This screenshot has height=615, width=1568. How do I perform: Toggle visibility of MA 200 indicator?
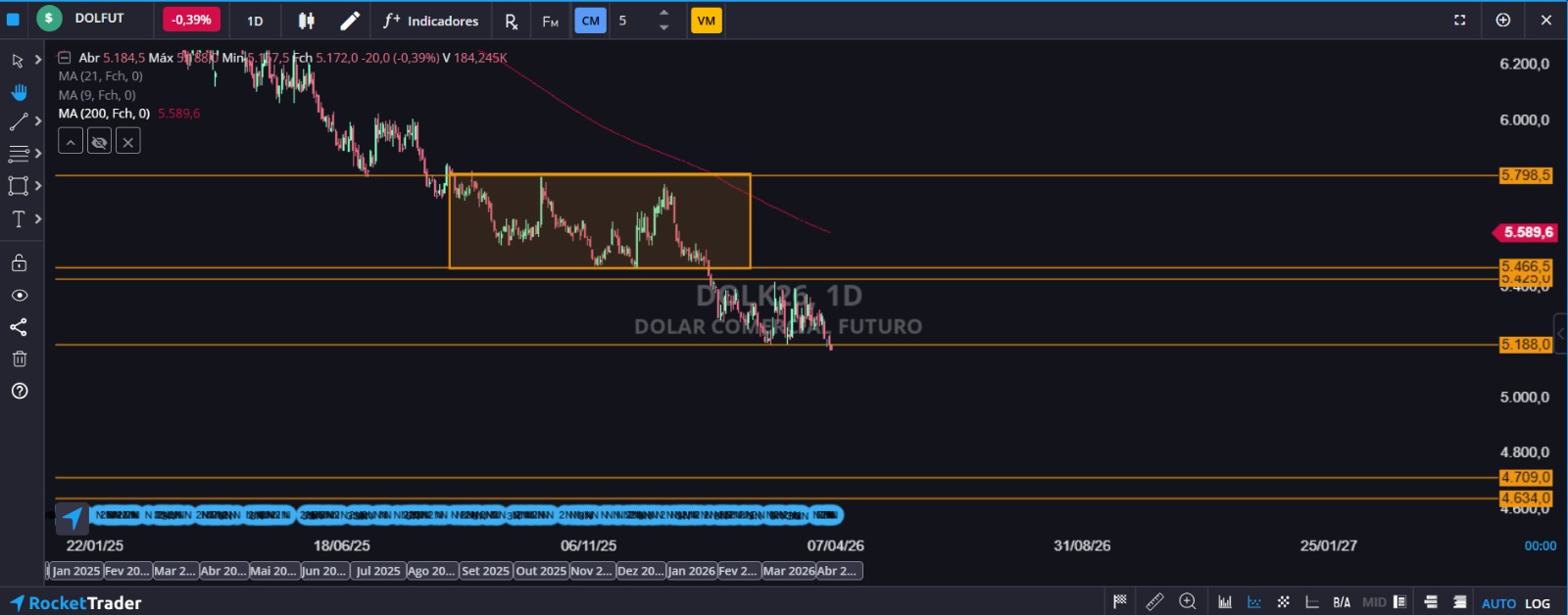[99, 143]
